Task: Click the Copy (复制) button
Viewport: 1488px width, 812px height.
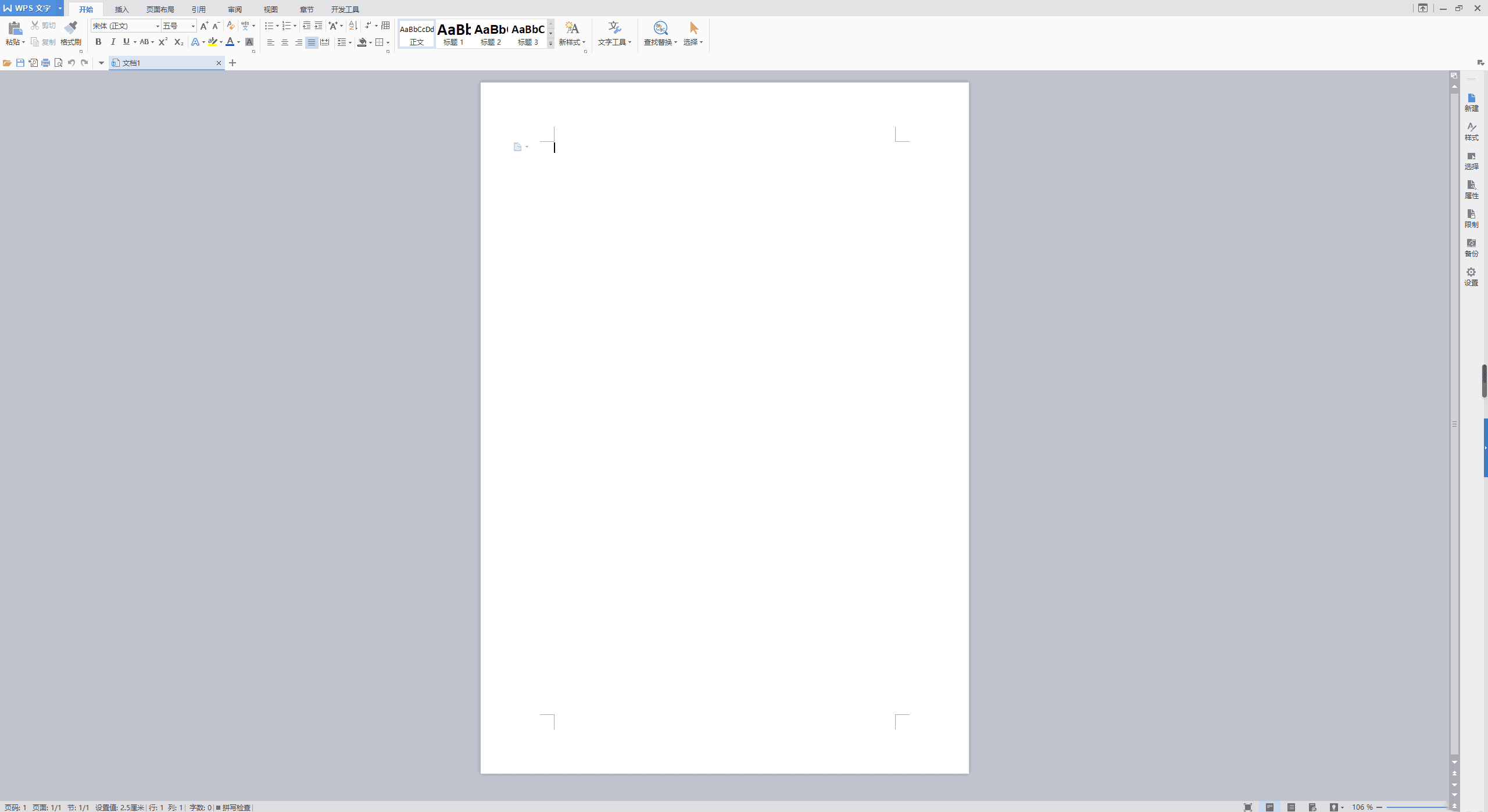Action: [x=43, y=42]
